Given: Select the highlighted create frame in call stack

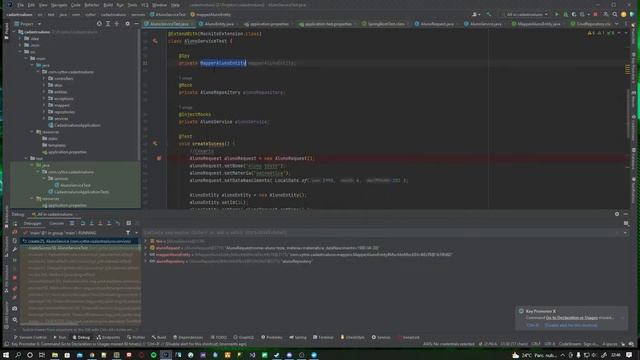Looking at the screenshot, I should [80, 241].
